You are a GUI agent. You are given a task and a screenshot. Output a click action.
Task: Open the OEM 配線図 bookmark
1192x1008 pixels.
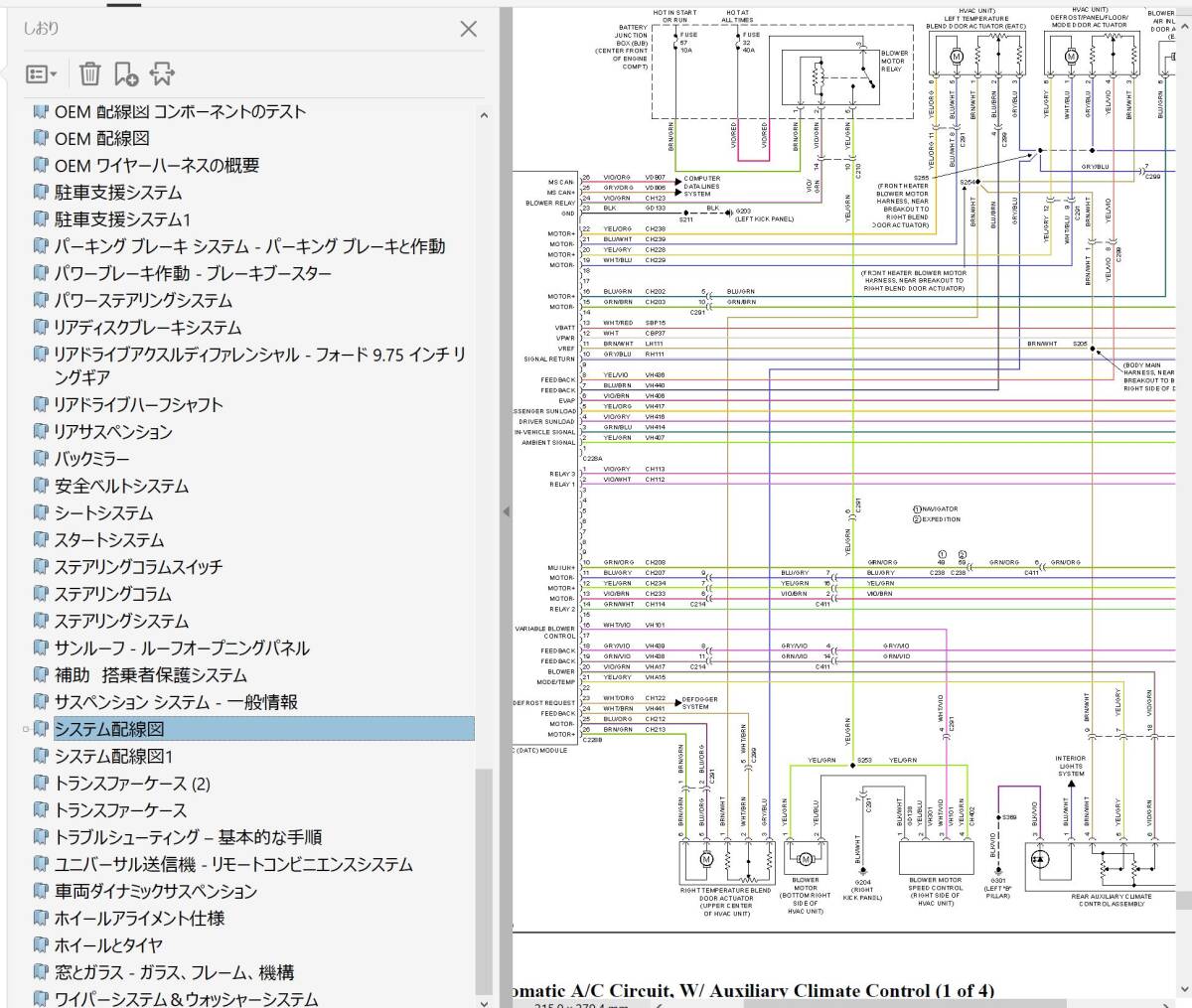point(102,138)
